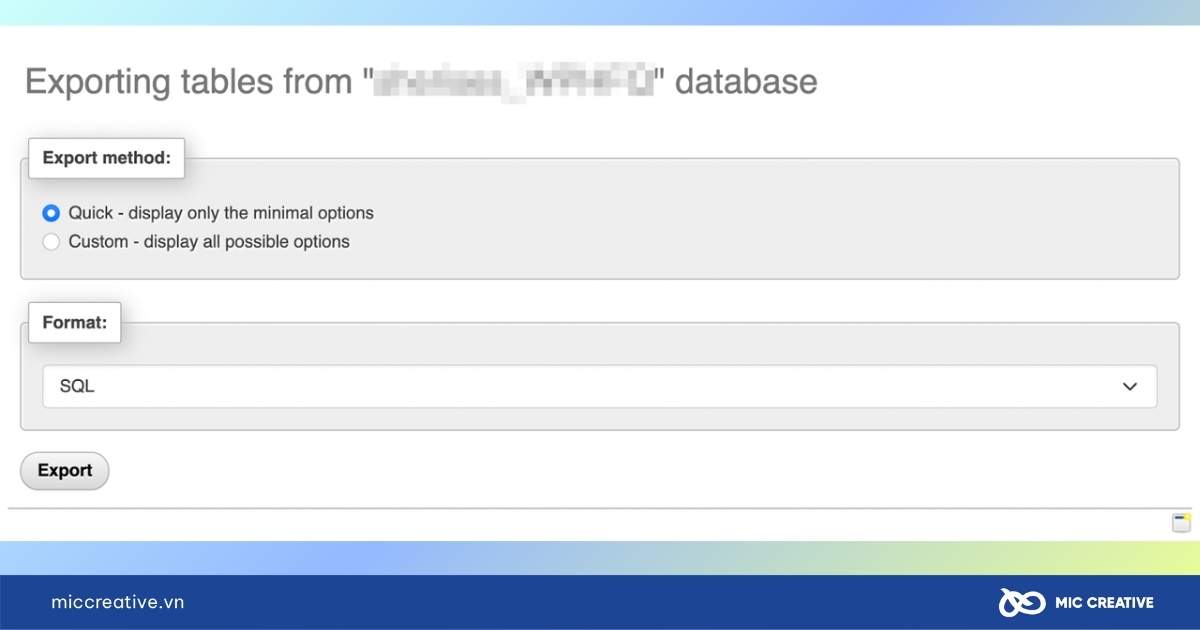Image resolution: width=1200 pixels, height=630 pixels.
Task: Select the Quick export method radio button
Action: tap(51, 213)
